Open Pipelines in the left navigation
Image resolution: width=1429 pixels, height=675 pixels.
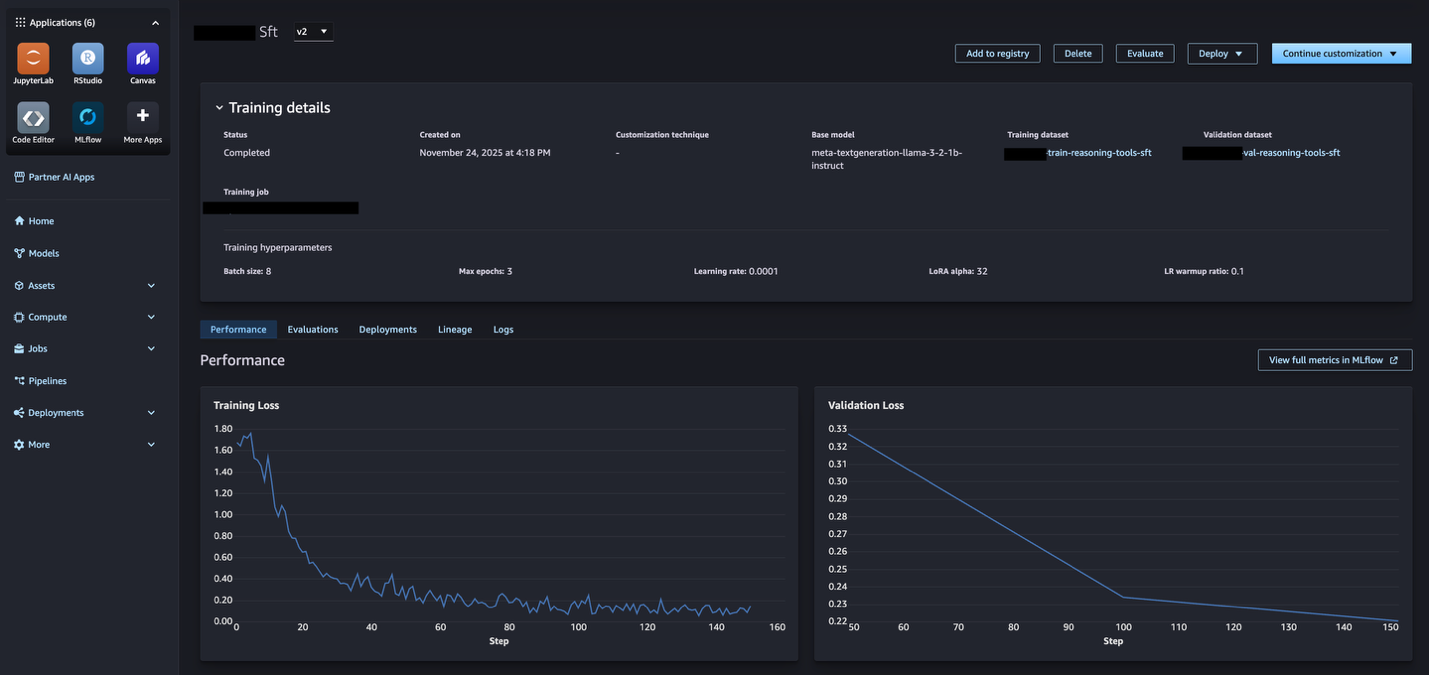pyautogui.click(x=47, y=381)
